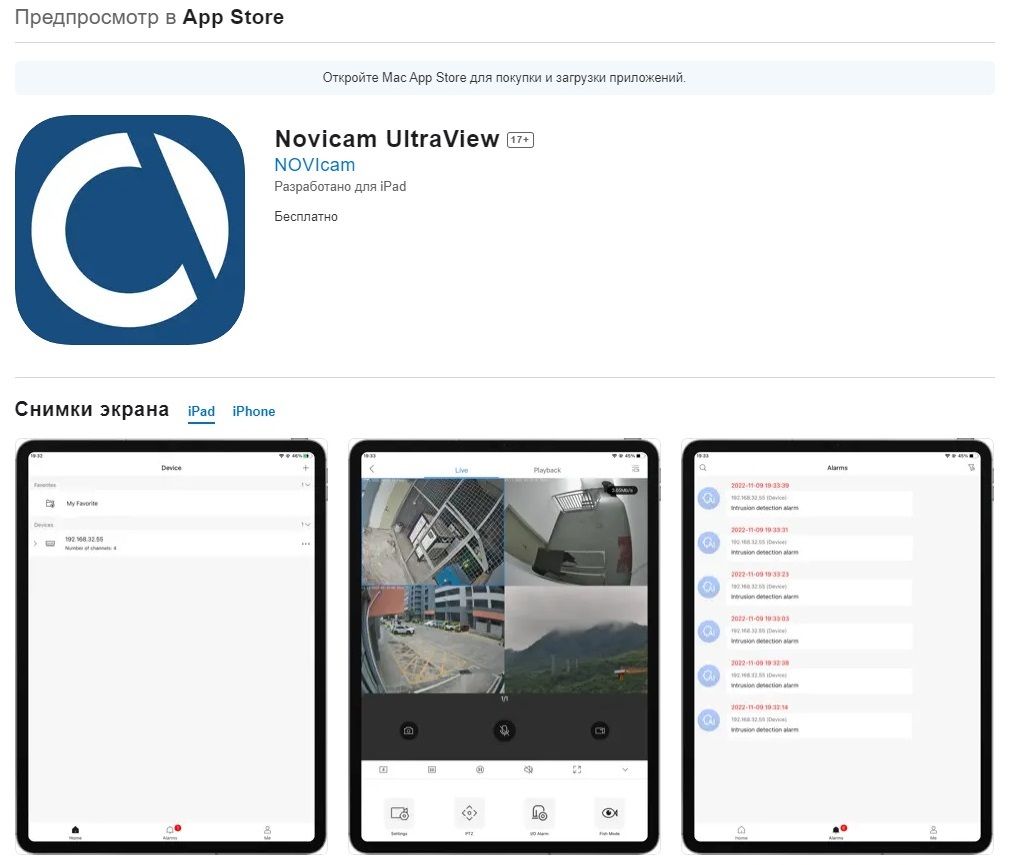Tap the Alarms bell icon in Device screenshot
The width and height of the screenshot is (1013, 865).
click(x=170, y=830)
